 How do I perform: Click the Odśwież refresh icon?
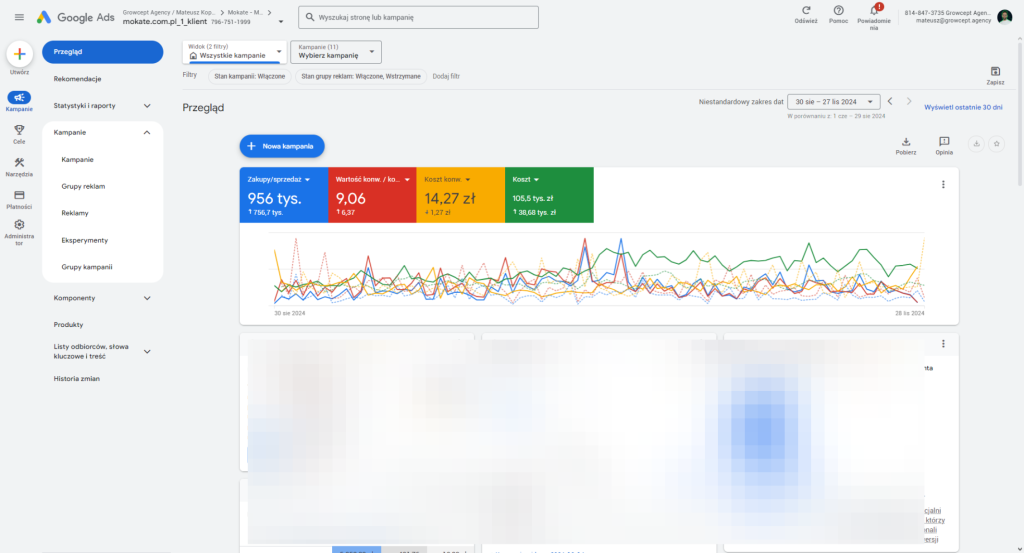coord(805,10)
